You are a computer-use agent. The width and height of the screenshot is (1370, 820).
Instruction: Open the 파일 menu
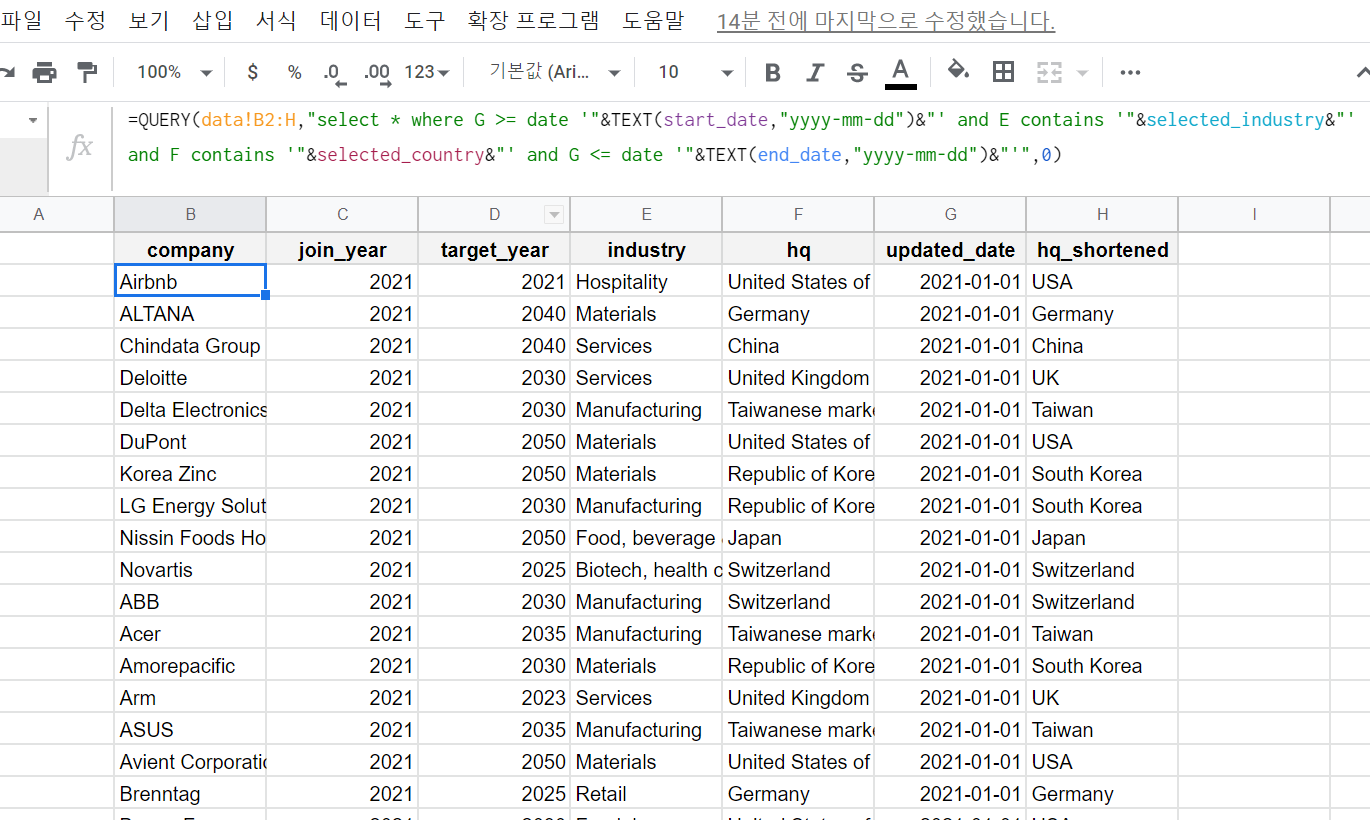click(x=20, y=21)
